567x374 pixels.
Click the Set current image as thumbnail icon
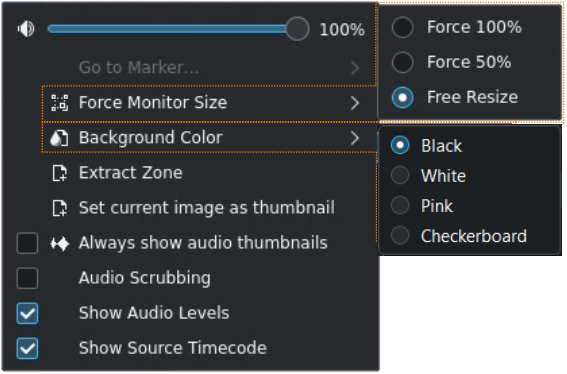59,208
